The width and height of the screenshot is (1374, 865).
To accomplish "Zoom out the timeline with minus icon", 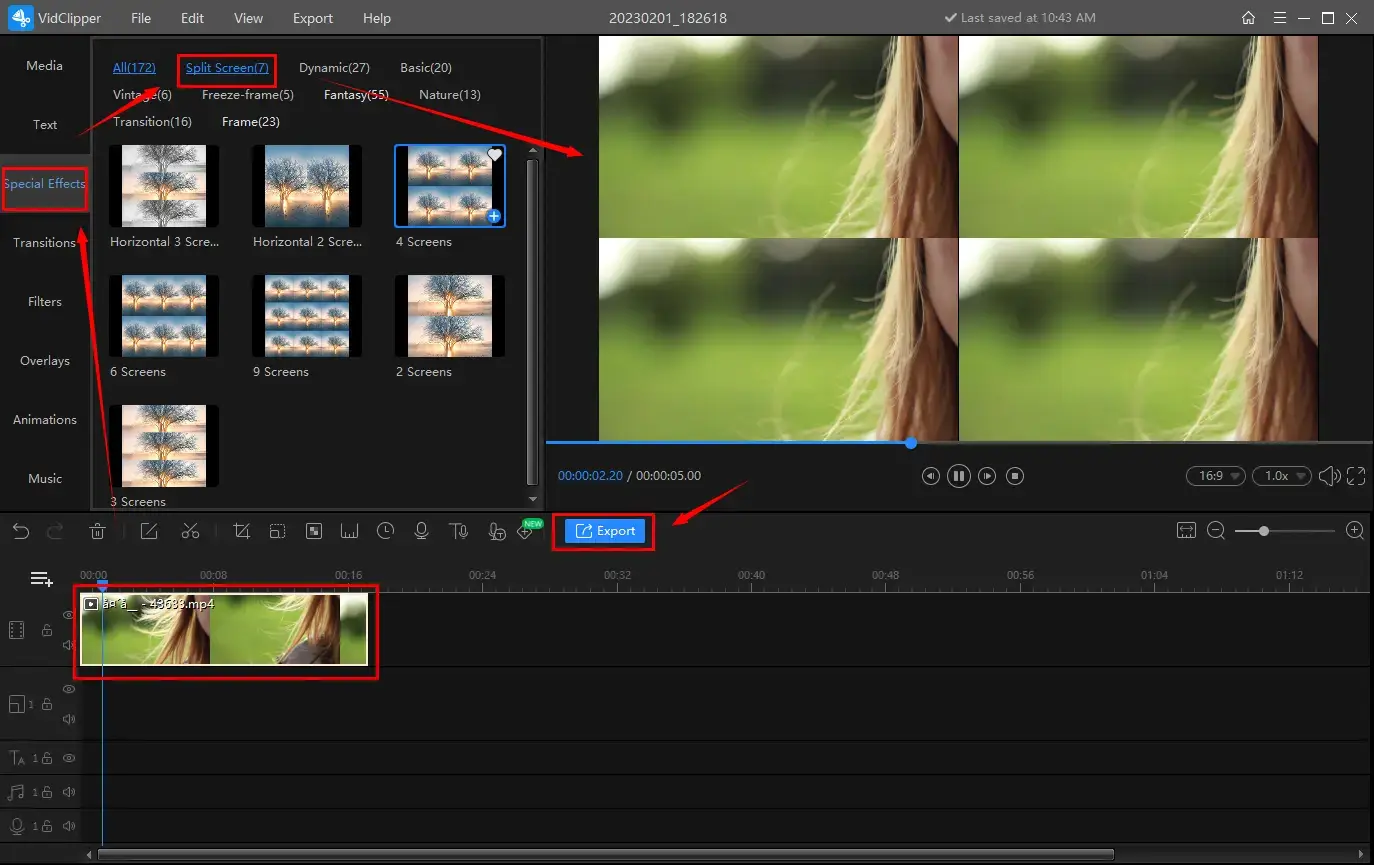I will [1216, 531].
